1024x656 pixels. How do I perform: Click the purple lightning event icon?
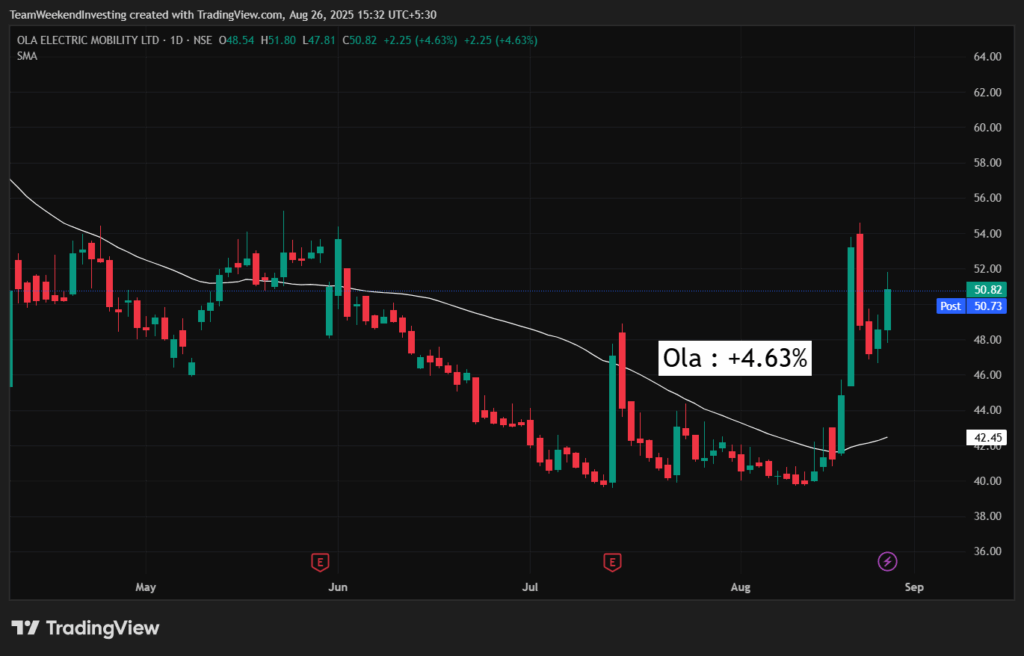[x=887, y=561]
